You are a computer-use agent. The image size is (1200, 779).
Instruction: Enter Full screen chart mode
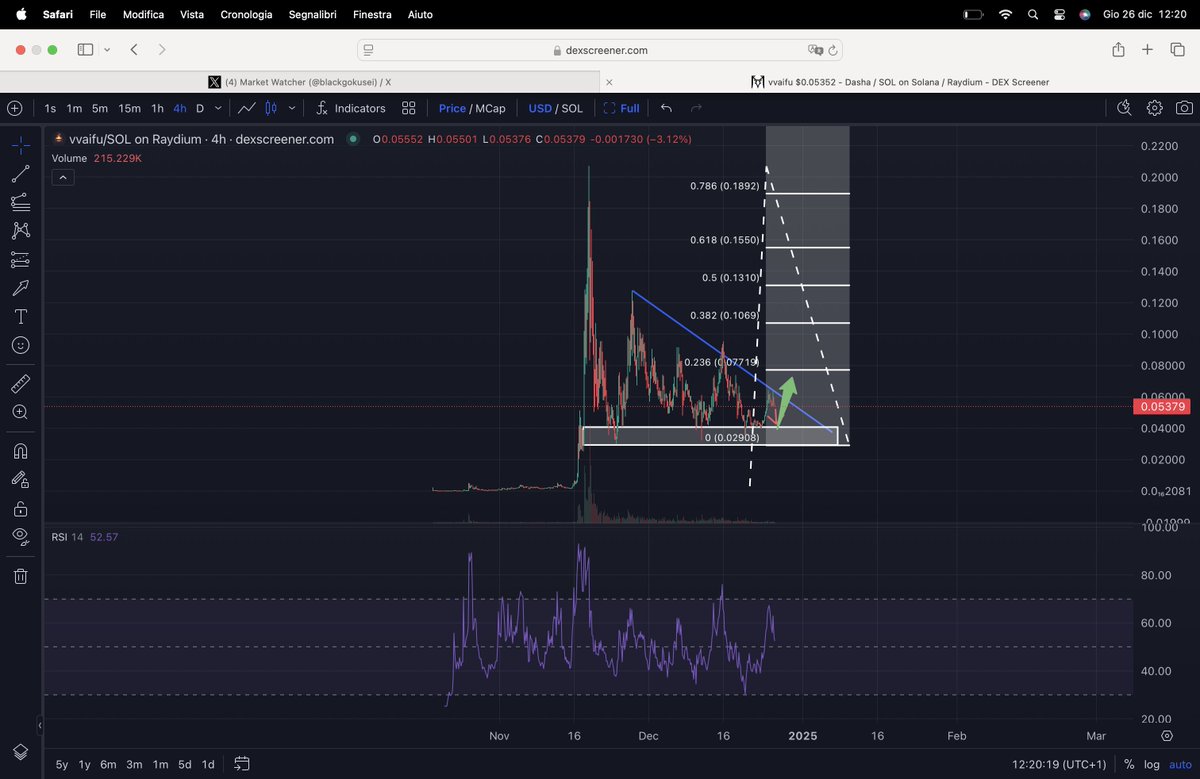coord(622,108)
